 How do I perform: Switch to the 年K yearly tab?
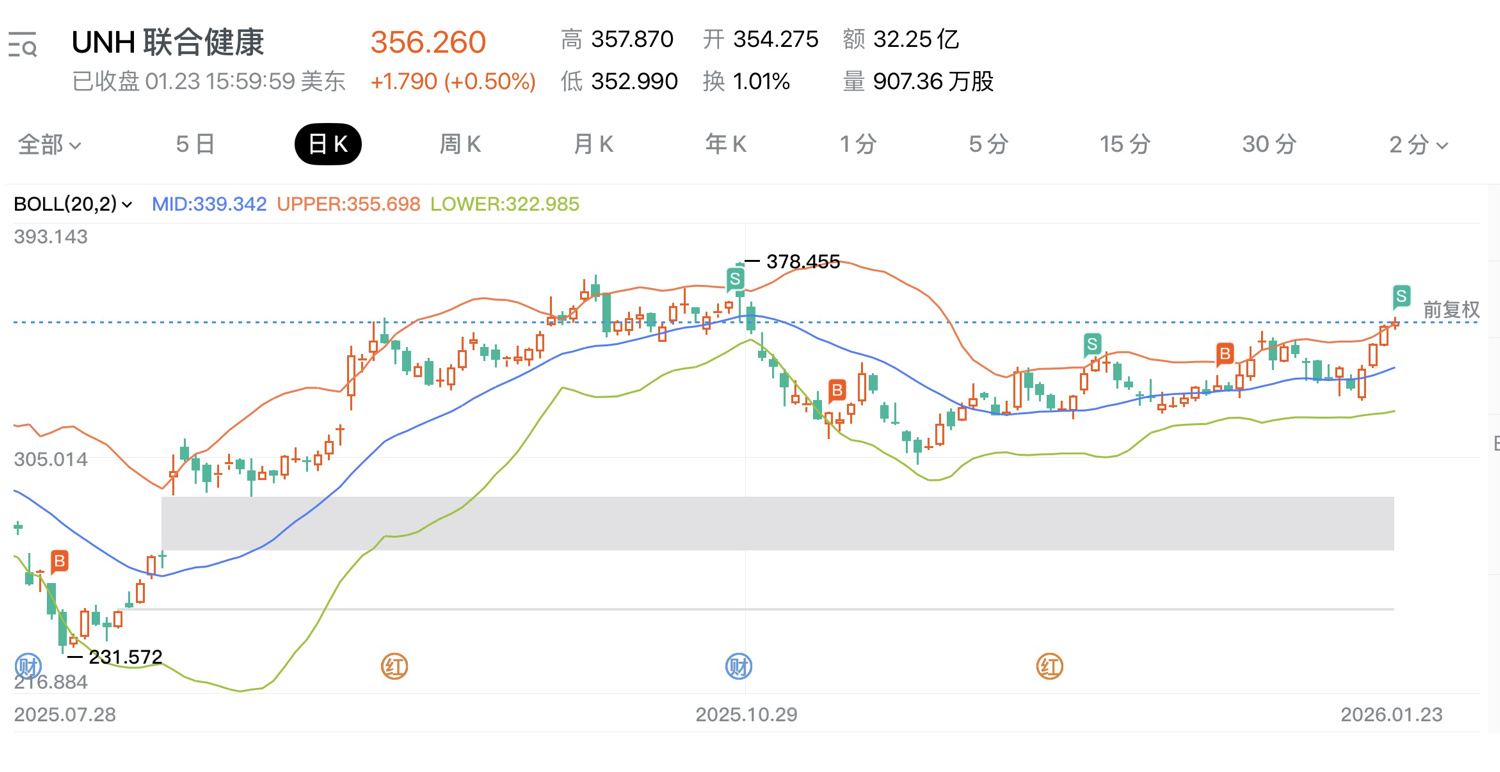726,145
